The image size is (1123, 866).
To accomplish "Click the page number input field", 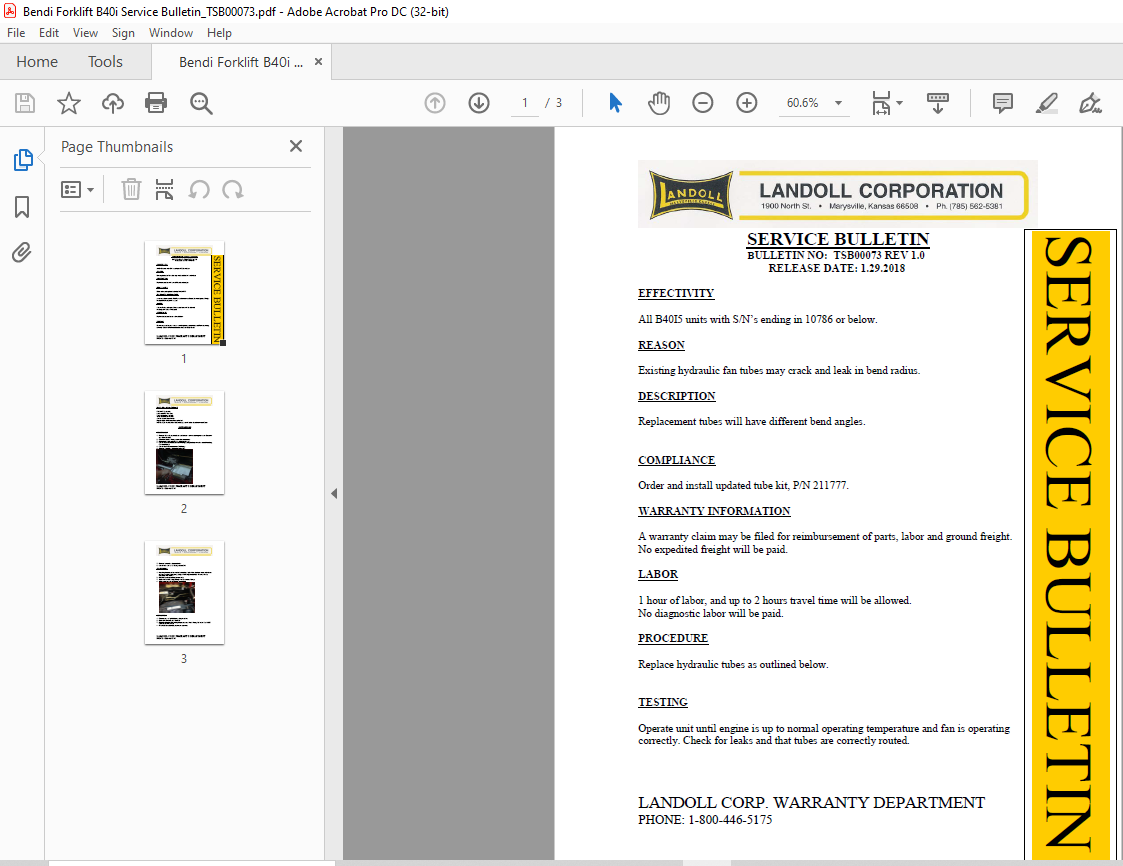I will click(525, 103).
